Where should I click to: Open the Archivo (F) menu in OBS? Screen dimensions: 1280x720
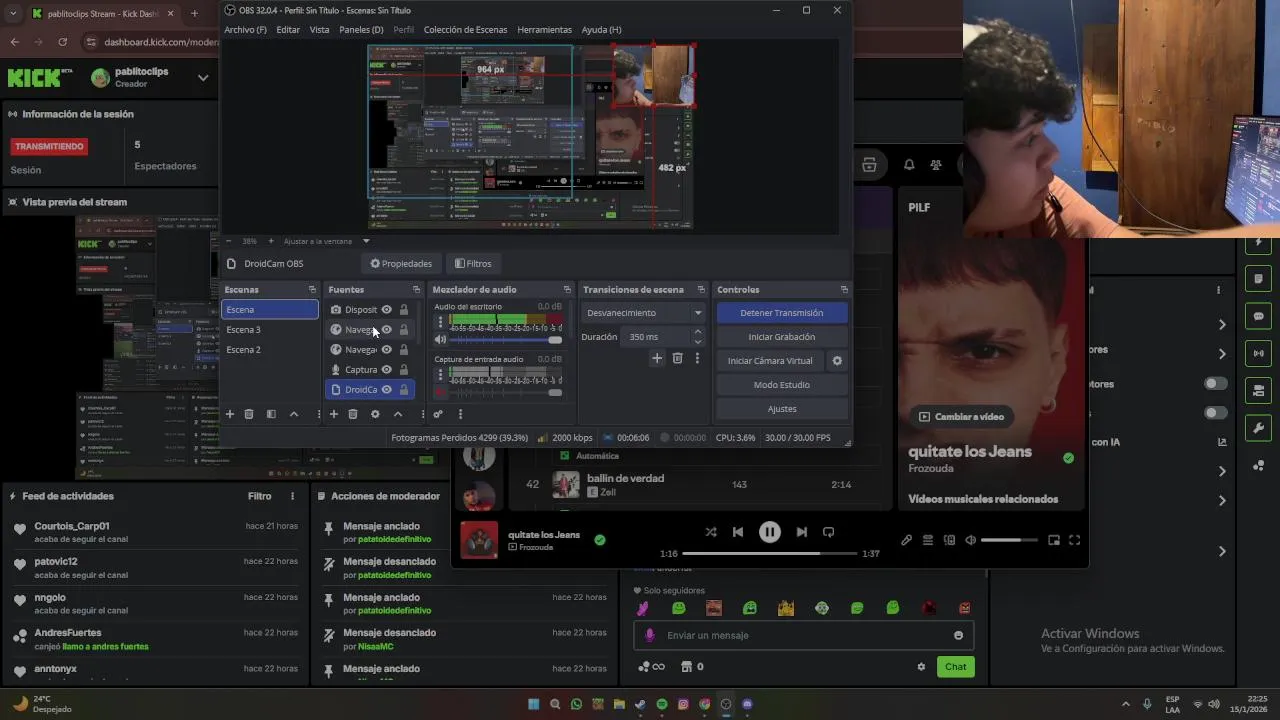pos(245,30)
